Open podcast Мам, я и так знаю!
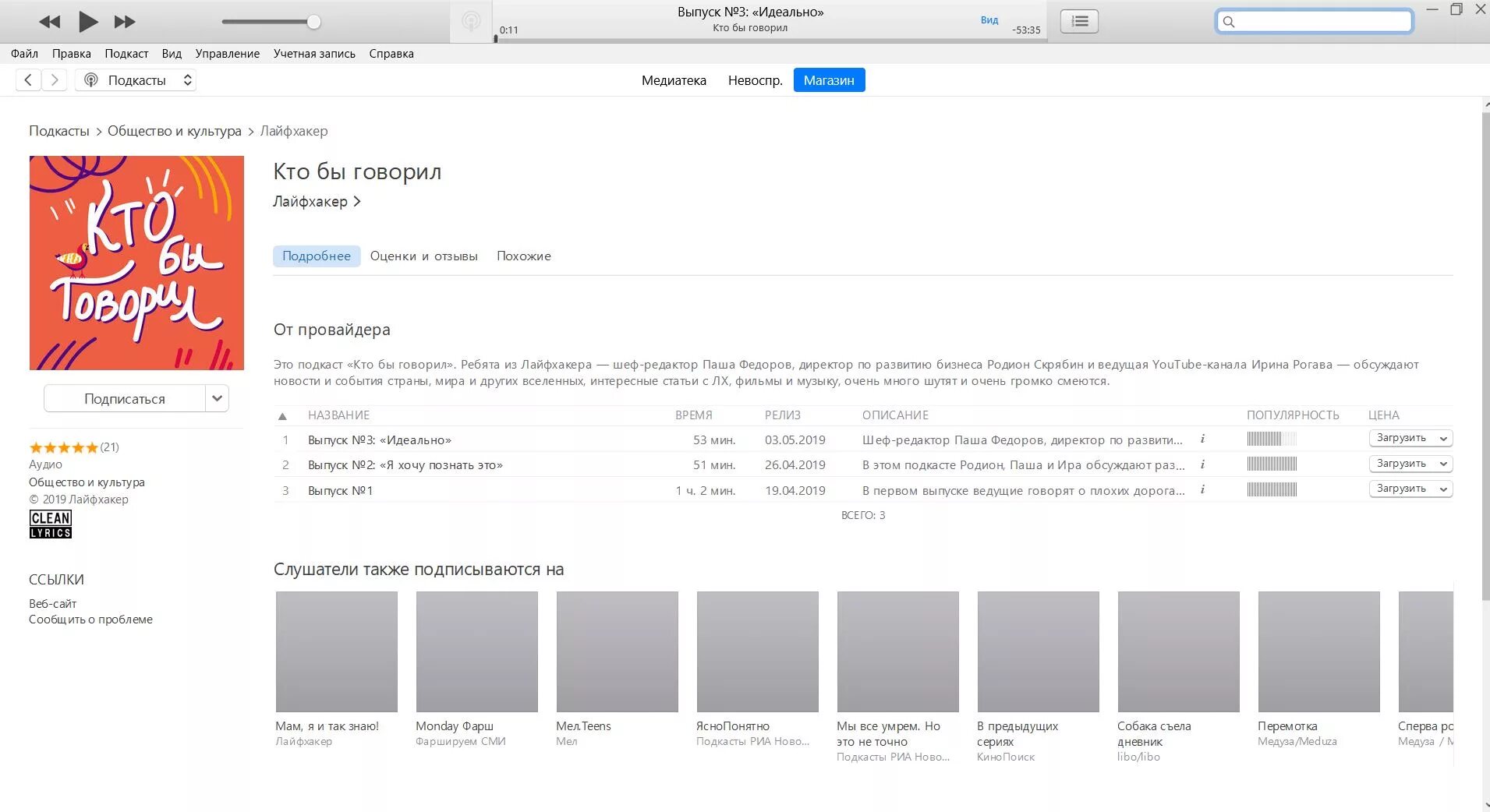Image resolution: width=1490 pixels, height=812 pixels. coord(337,651)
